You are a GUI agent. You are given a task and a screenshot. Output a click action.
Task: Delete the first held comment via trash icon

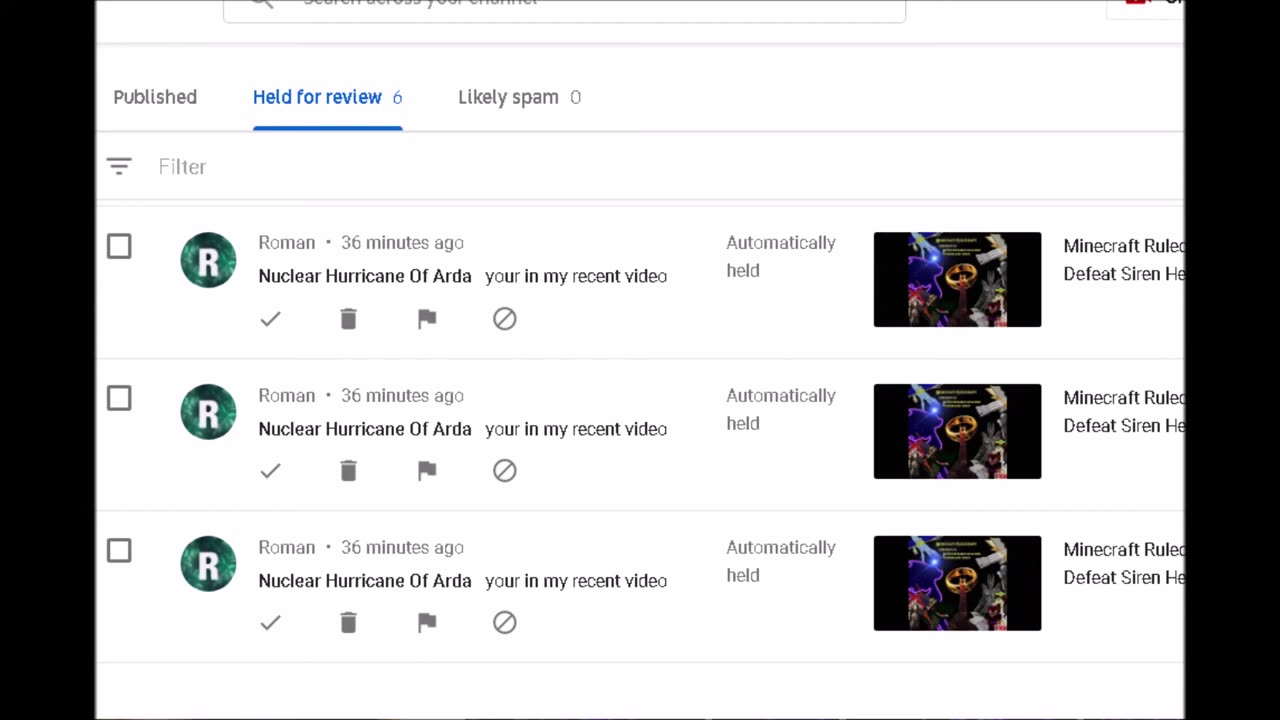[x=348, y=319]
